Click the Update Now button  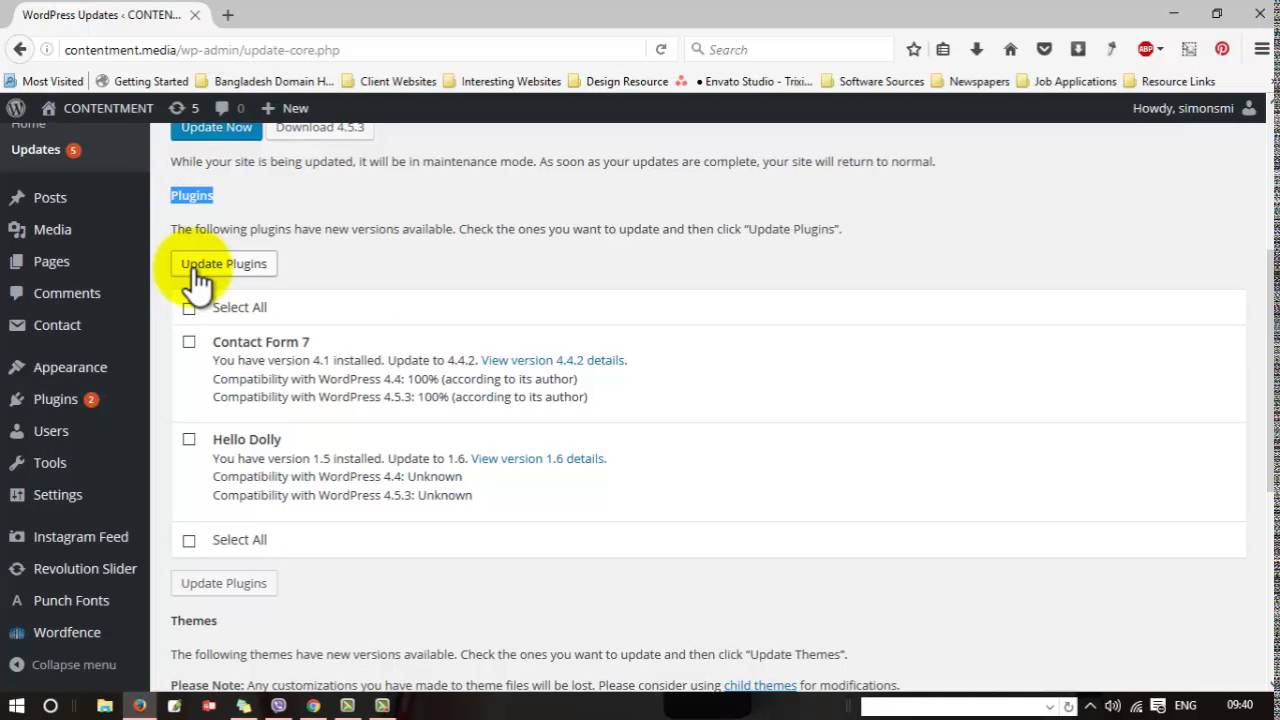point(216,128)
